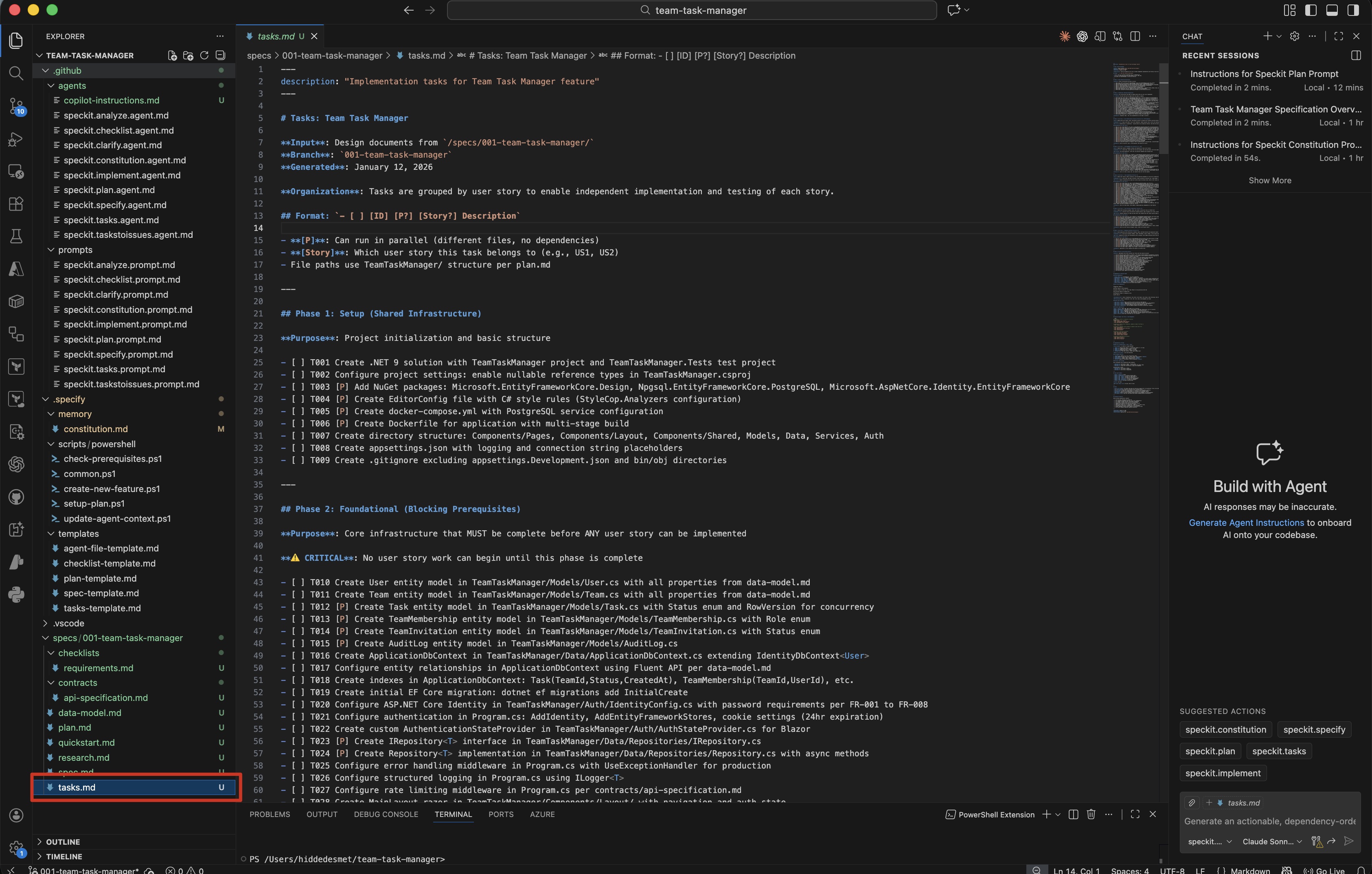Open the Extensions view icon

click(x=16, y=204)
